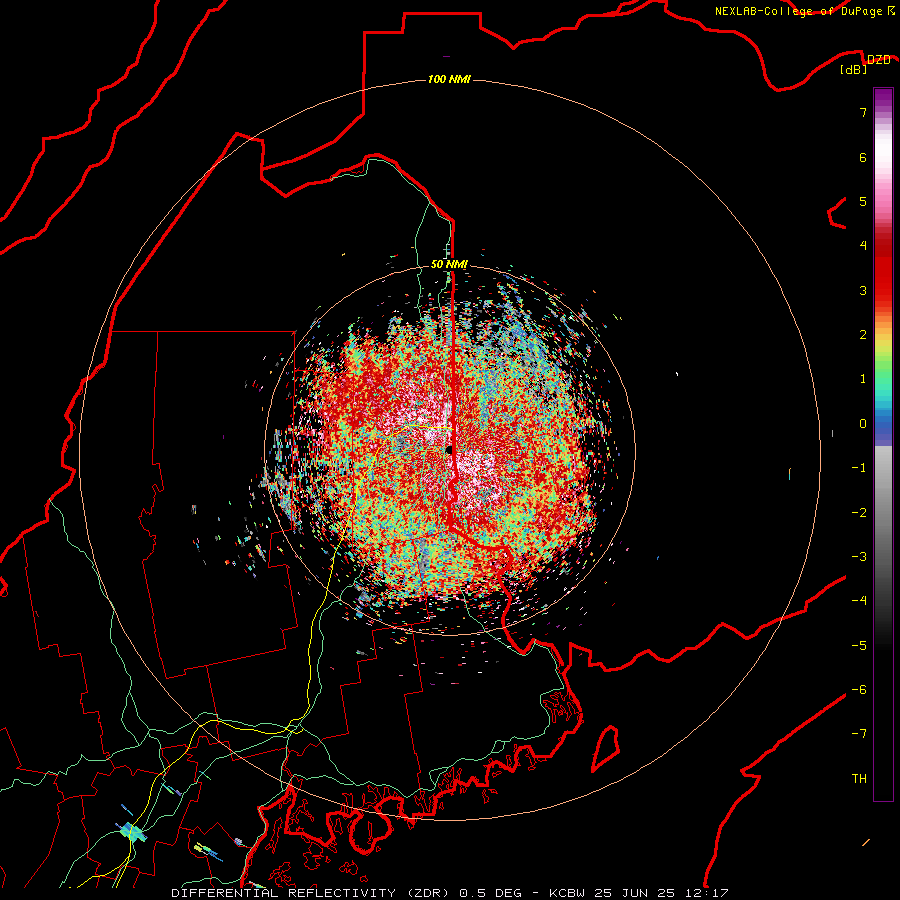Click the '50 NMI' range ring label

449,265
